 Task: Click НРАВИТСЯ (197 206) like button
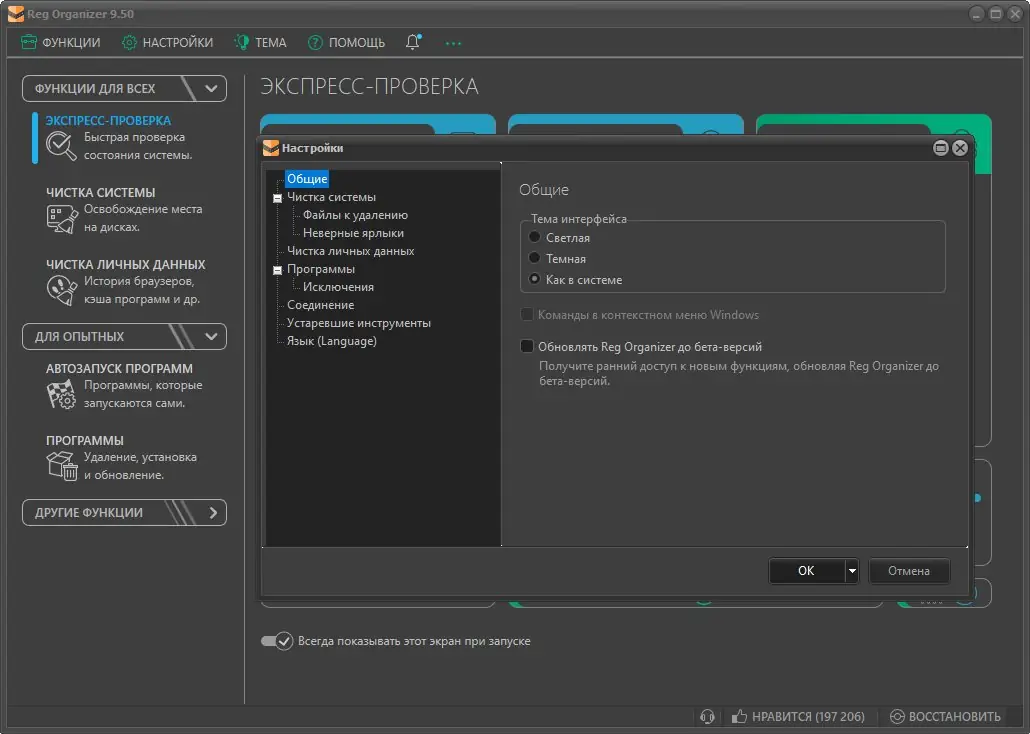point(798,716)
